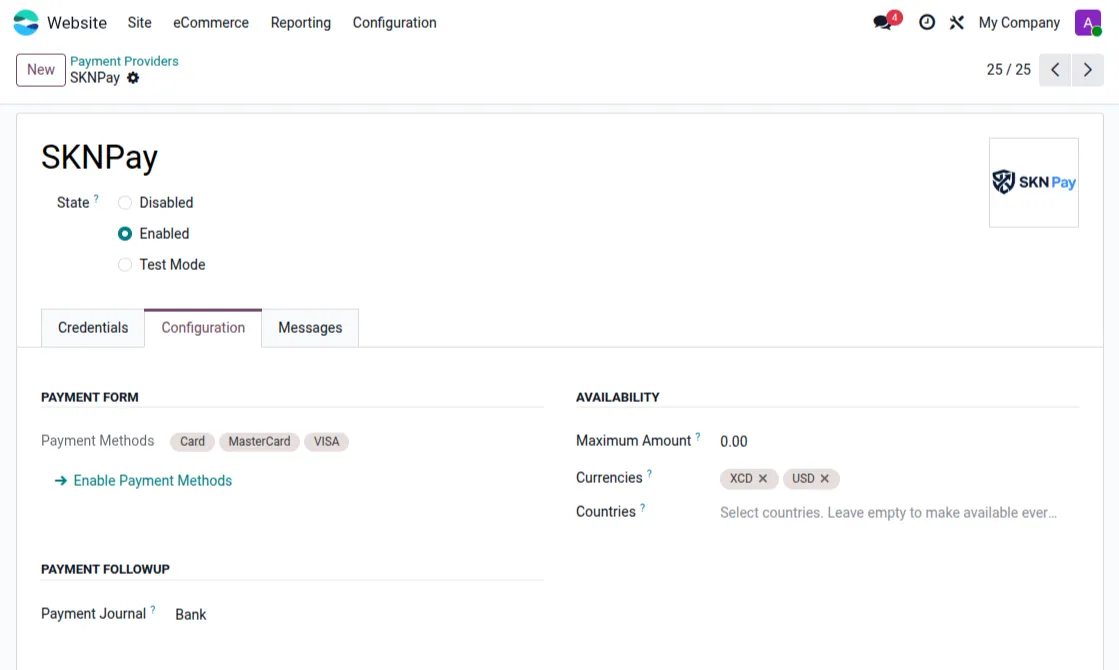This screenshot has width=1119, height=670.
Task: Open the eCommerce menu
Action: (211, 23)
